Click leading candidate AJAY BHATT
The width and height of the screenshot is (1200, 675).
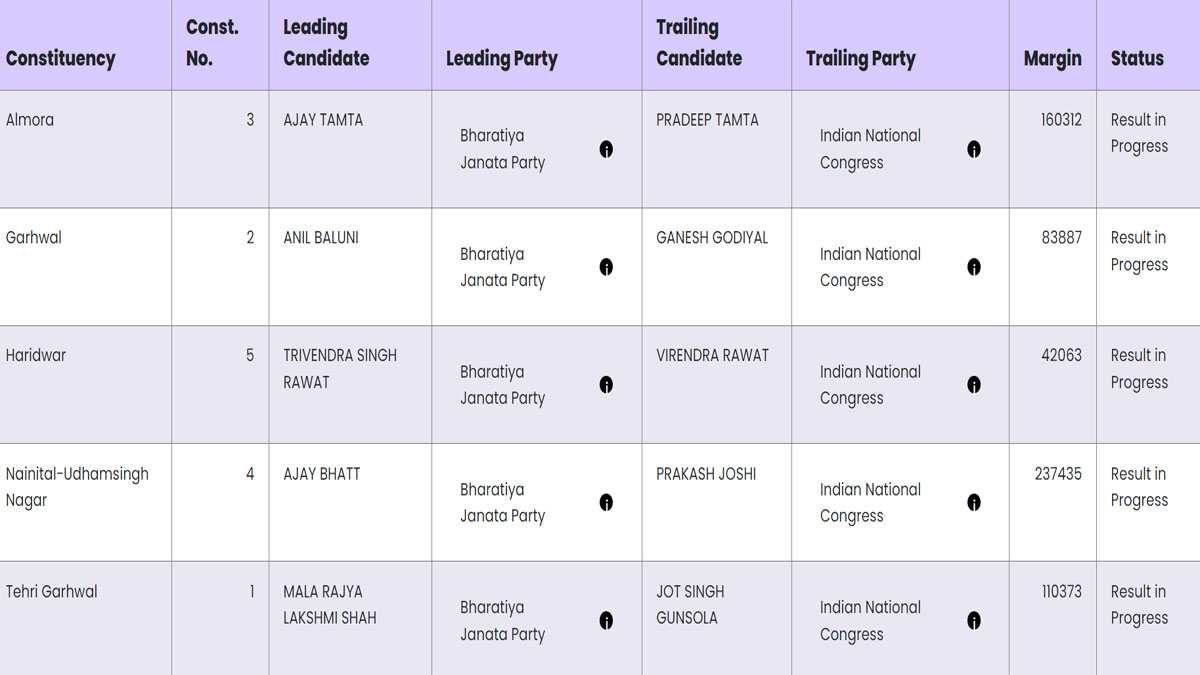coord(321,473)
